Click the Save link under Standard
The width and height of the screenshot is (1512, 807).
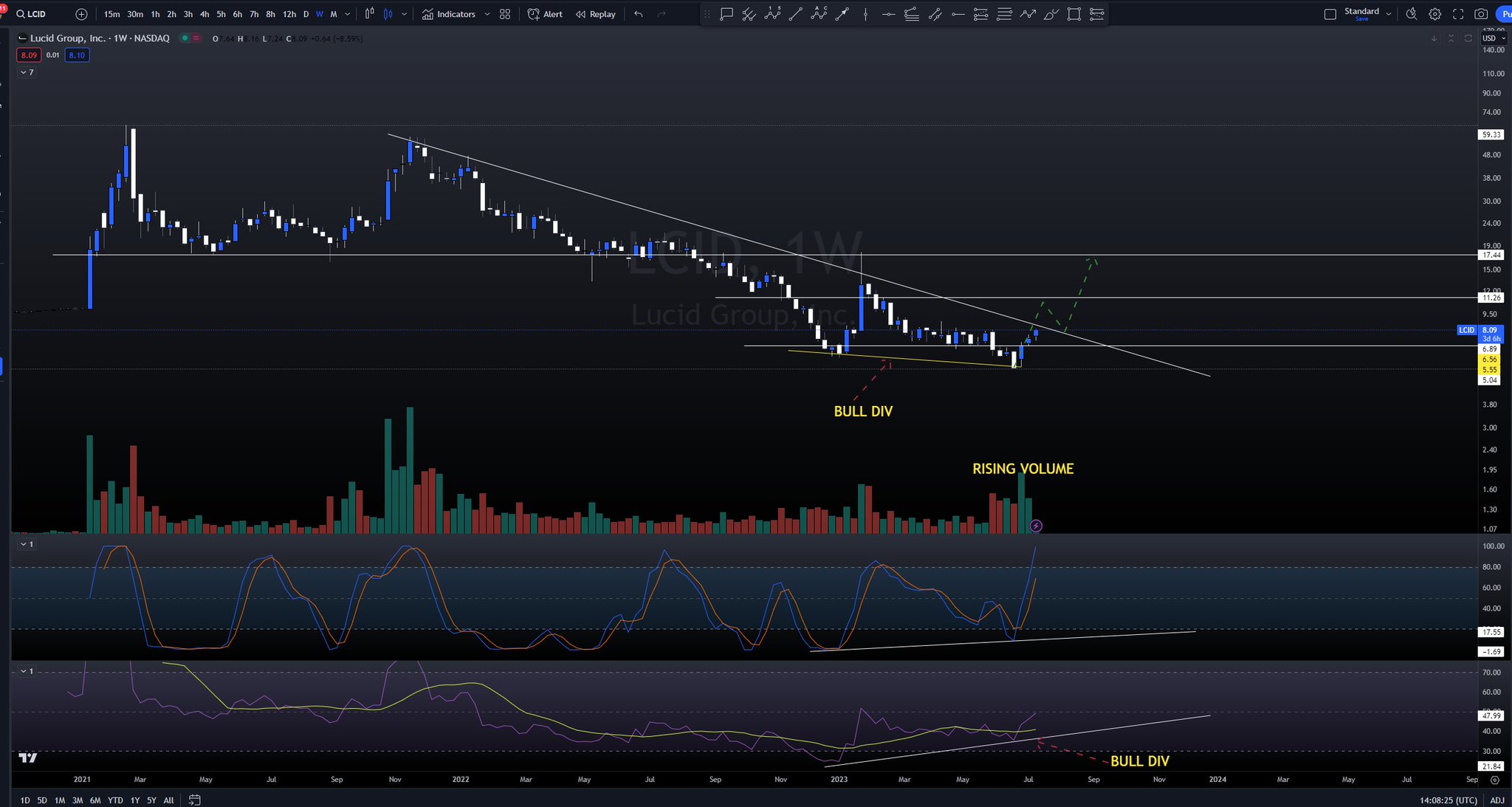[1362, 20]
